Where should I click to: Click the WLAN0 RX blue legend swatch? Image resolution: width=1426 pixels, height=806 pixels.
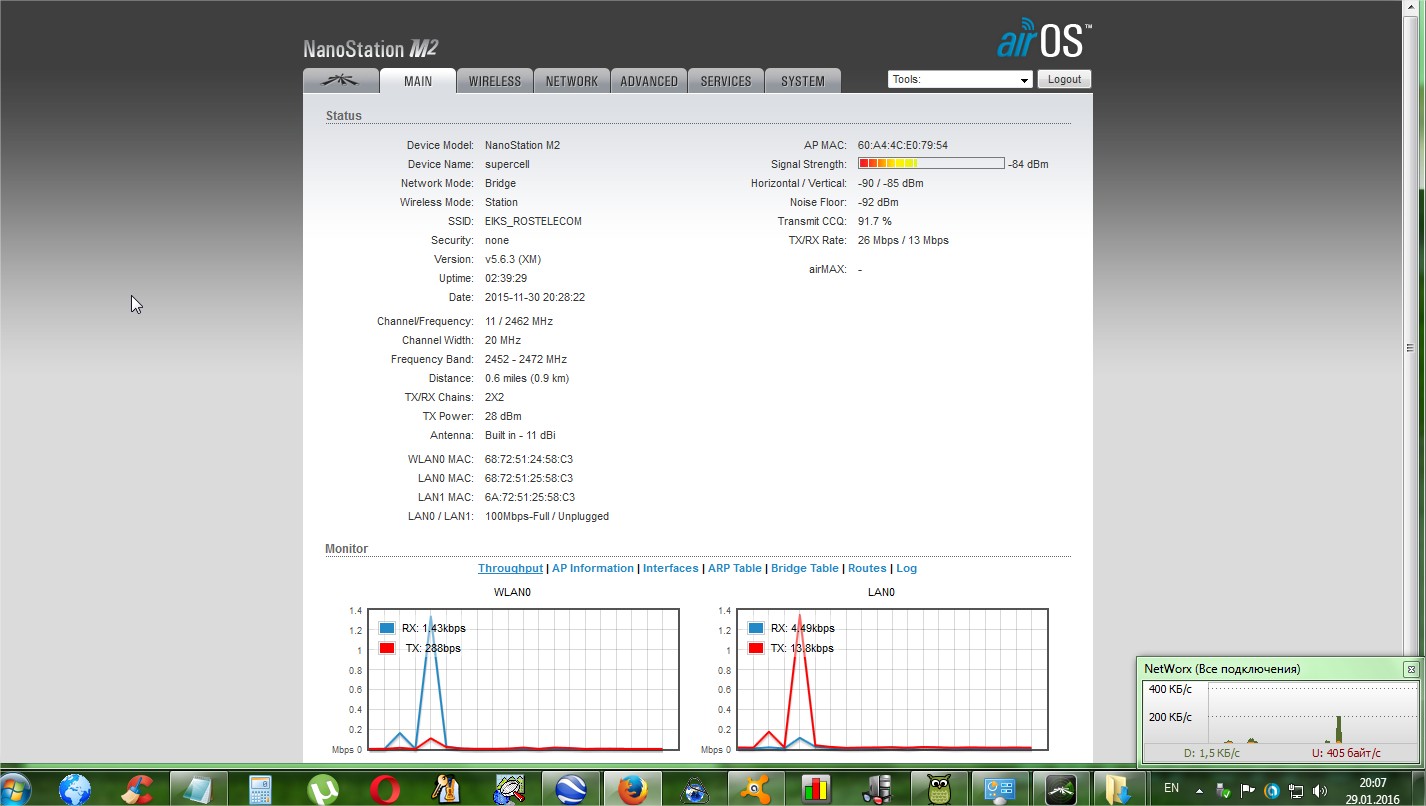pos(387,628)
